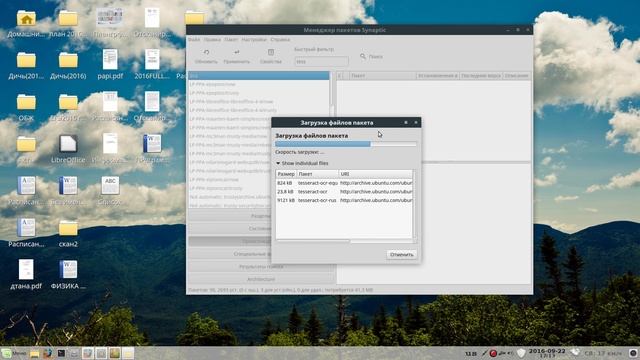Click Результаты поиска filter button

pyautogui.click(x=261, y=267)
